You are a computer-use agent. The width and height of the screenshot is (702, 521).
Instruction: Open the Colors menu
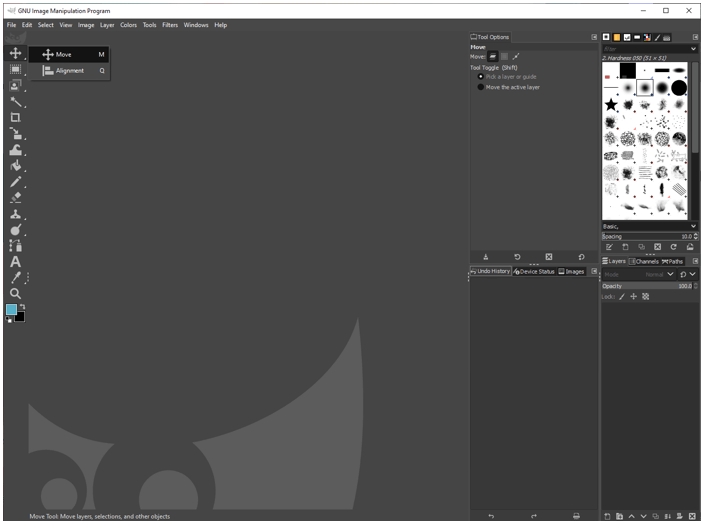coord(128,25)
